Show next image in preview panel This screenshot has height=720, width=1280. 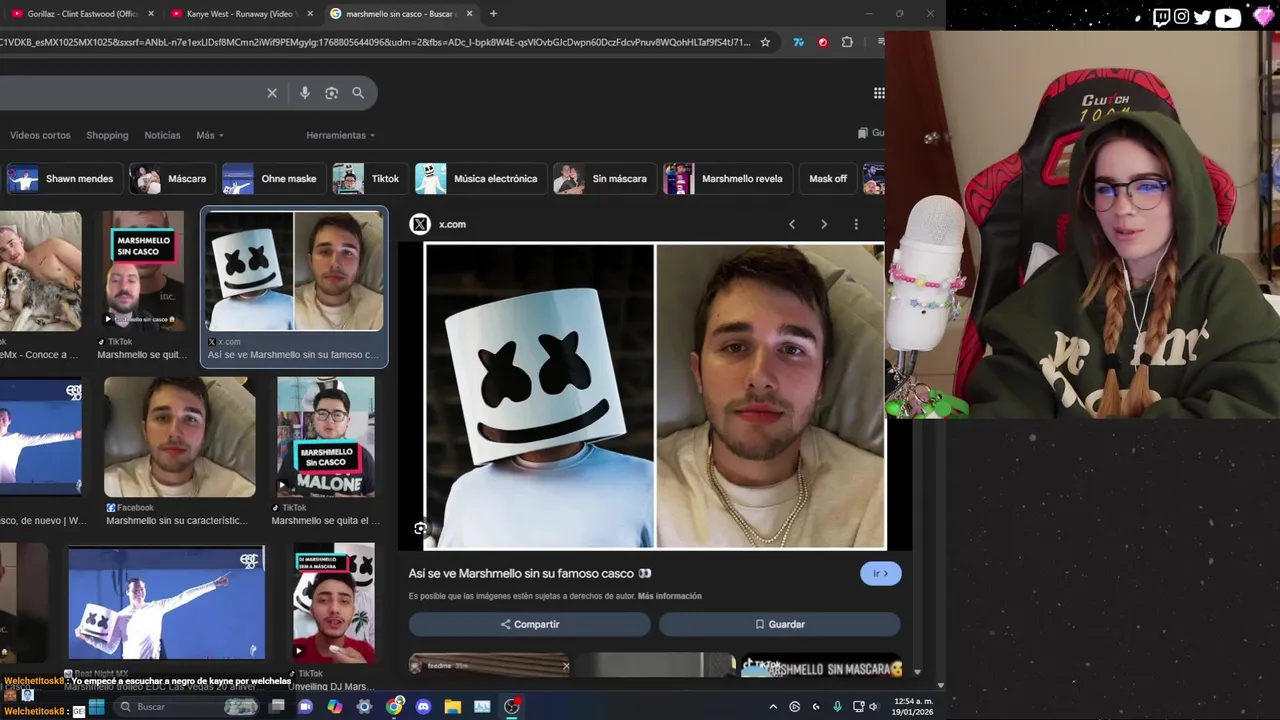tap(824, 224)
